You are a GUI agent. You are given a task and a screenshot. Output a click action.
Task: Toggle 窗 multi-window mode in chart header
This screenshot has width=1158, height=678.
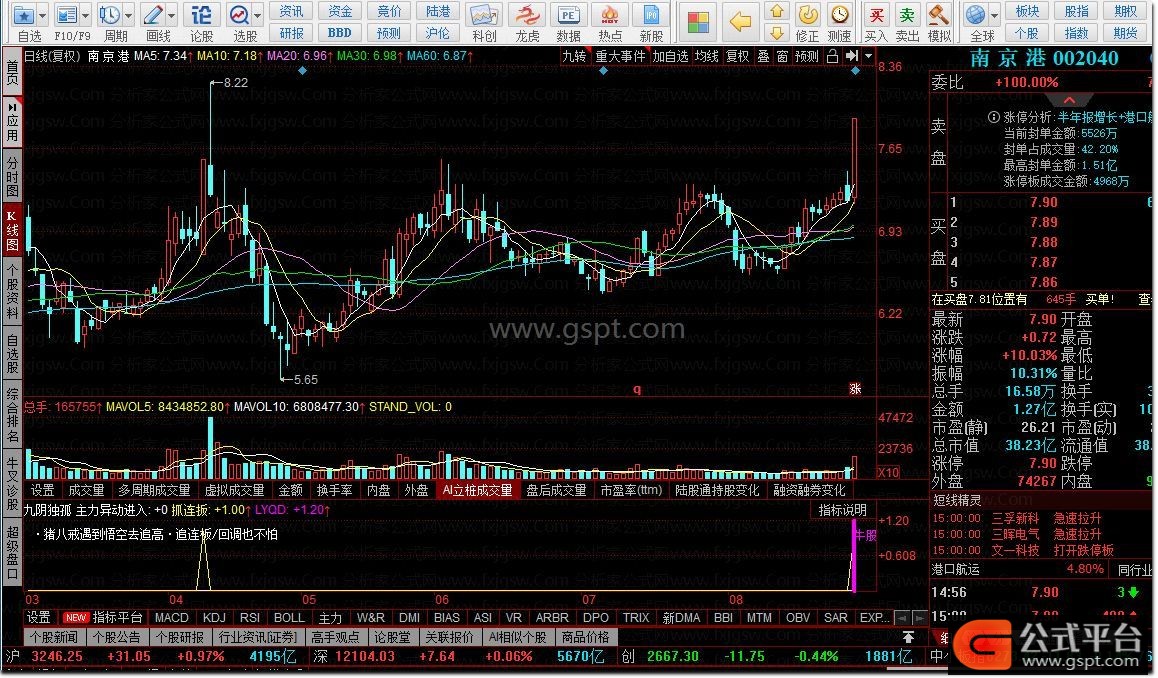[x=782, y=56]
